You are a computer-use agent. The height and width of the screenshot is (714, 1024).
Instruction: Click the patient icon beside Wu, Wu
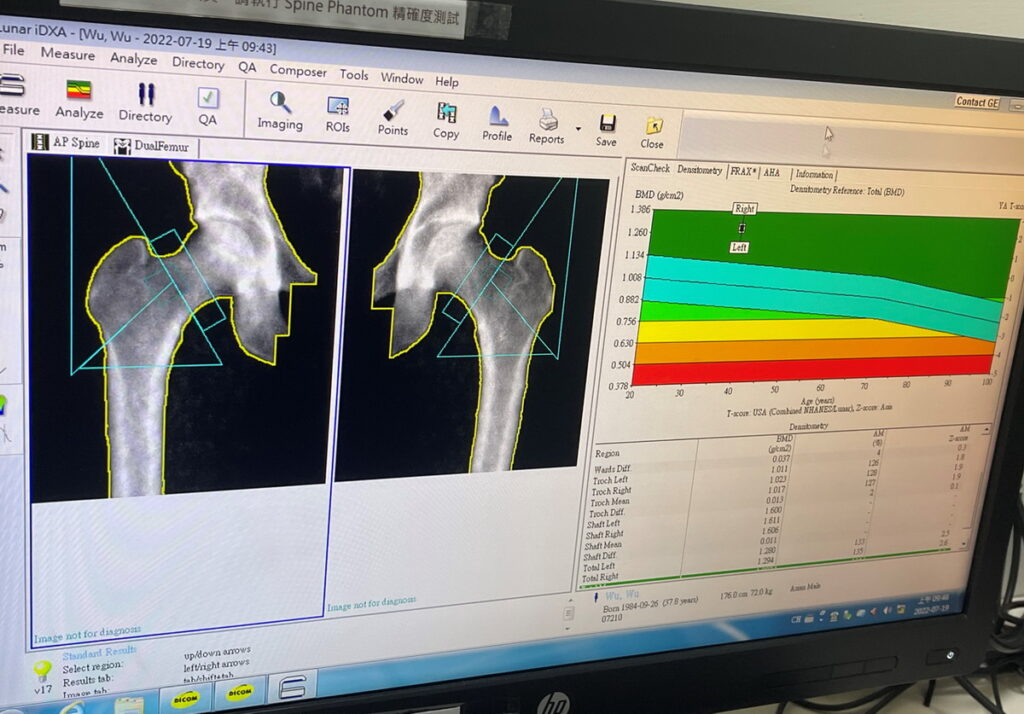596,597
